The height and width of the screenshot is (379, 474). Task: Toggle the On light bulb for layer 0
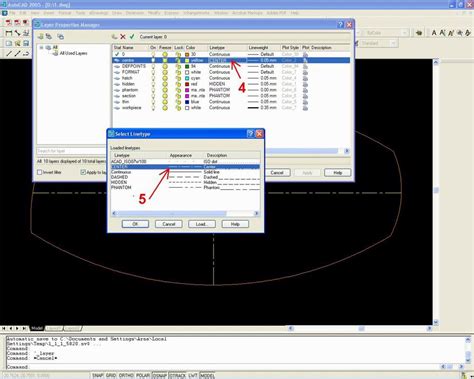(x=153, y=54)
